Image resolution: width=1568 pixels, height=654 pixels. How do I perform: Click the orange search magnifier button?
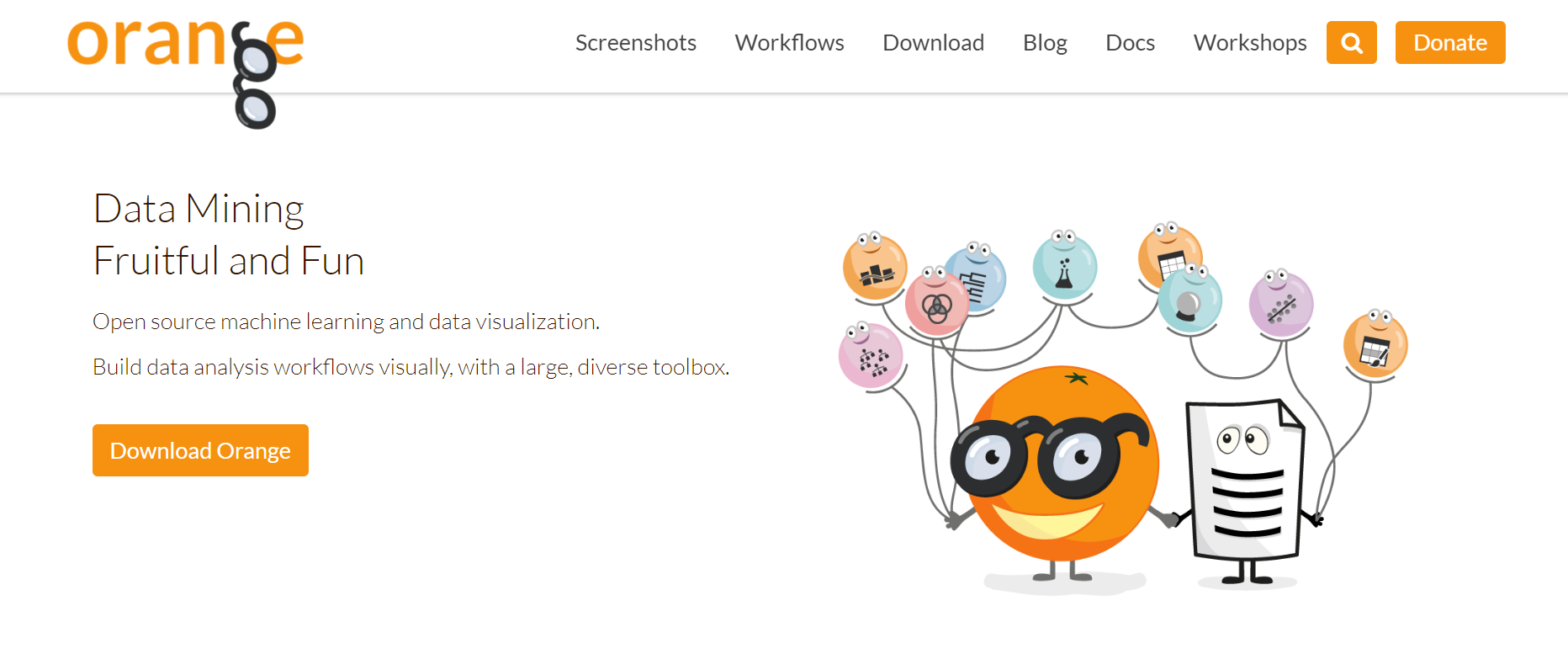1351,43
